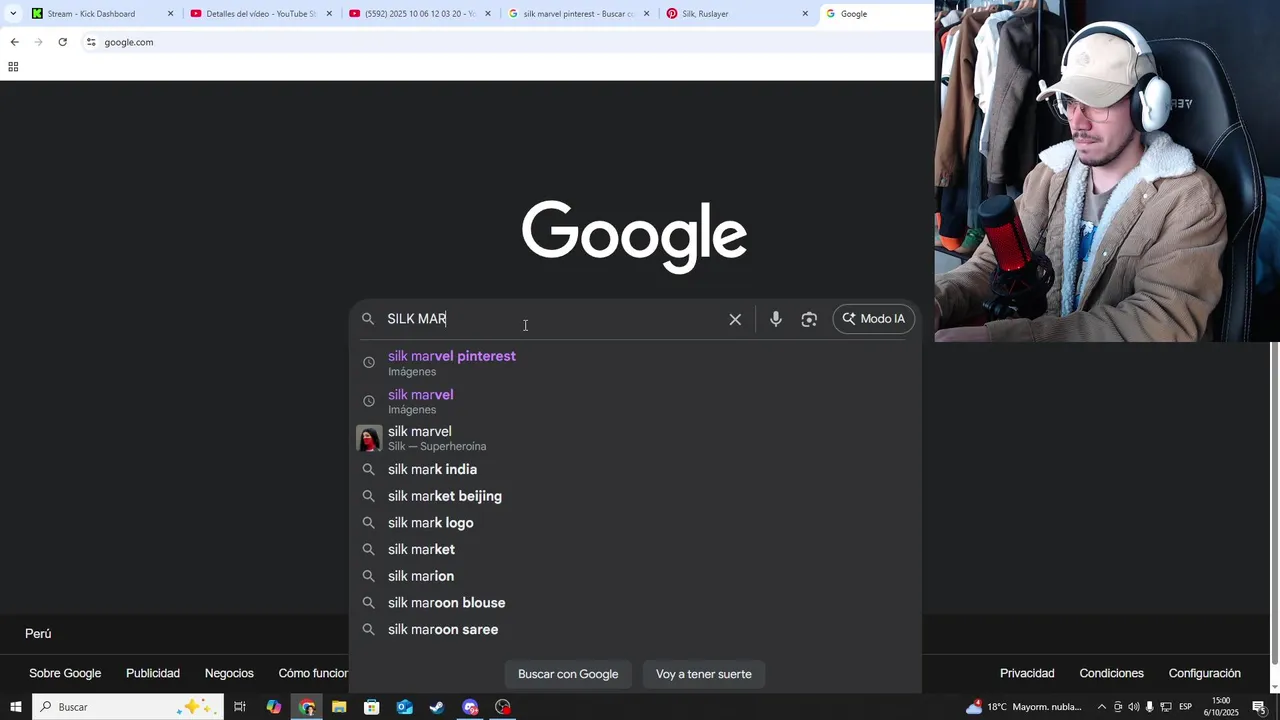Go back with the browser back arrow

click(x=14, y=42)
